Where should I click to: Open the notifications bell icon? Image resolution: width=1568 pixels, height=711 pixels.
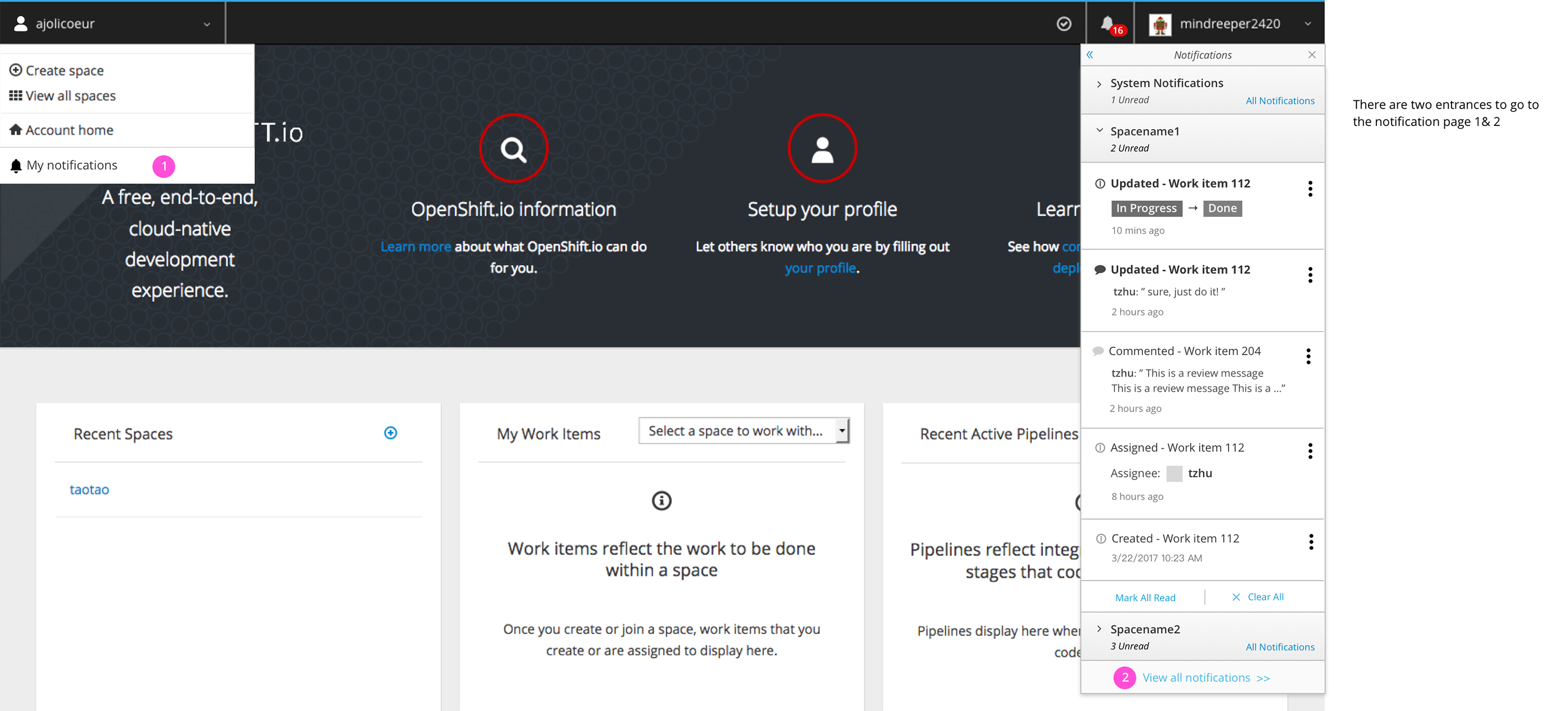pyautogui.click(x=1108, y=23)
